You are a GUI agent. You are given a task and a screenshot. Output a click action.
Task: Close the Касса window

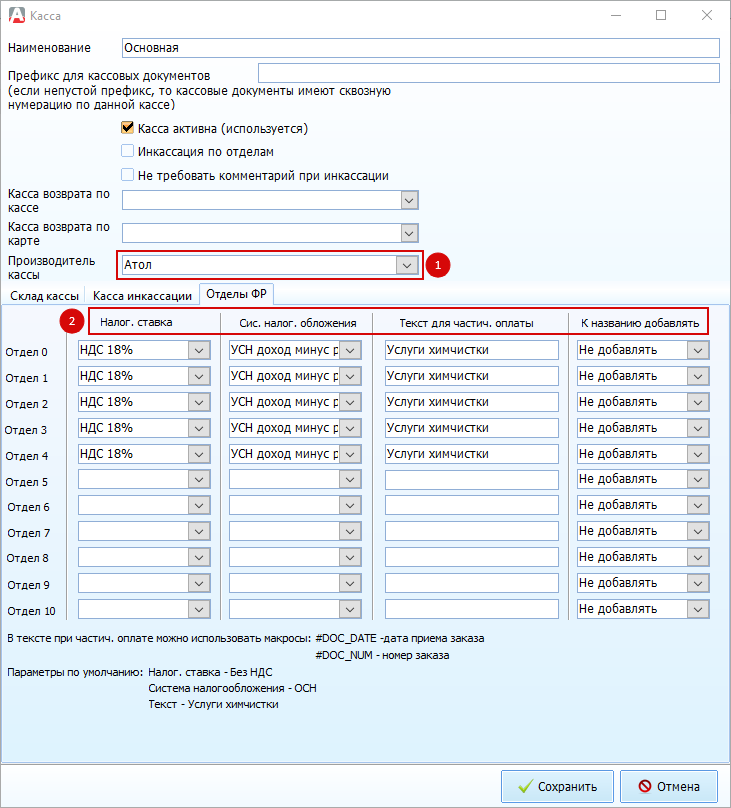(707, 15)
